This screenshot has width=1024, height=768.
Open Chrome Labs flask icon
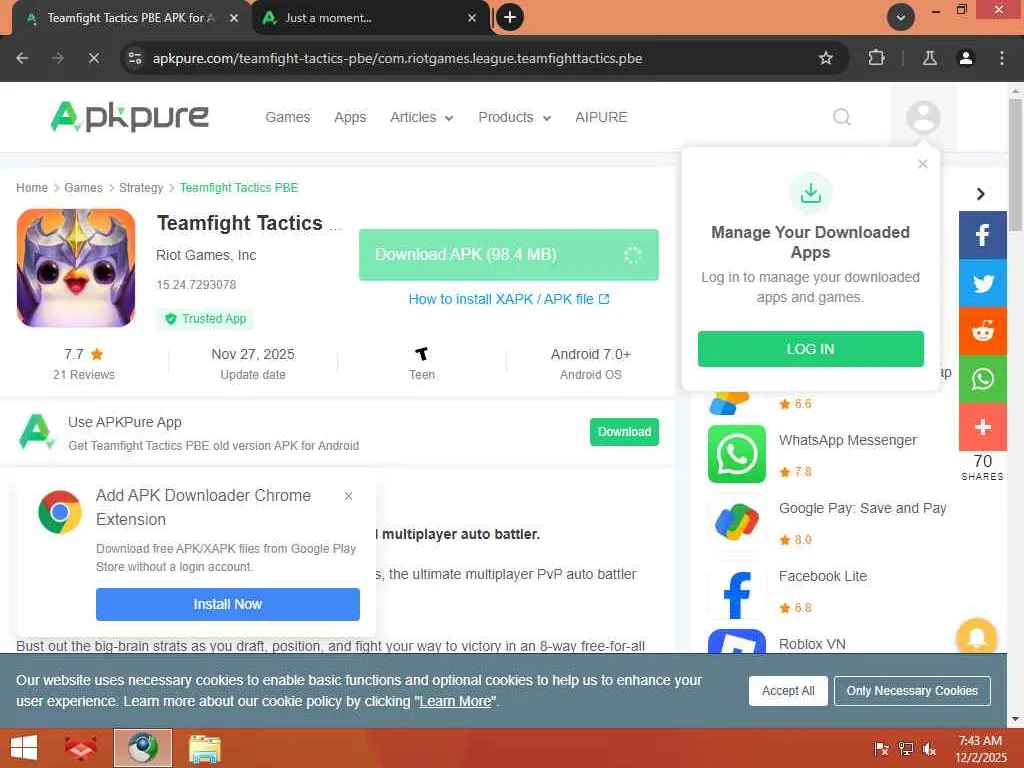pos(929,58)
